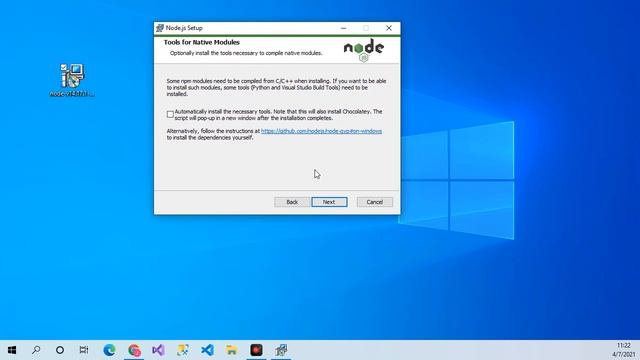Open the colorful app icon left of VS Code
This screenshot has width=640, height=360.
click(183, 350)
